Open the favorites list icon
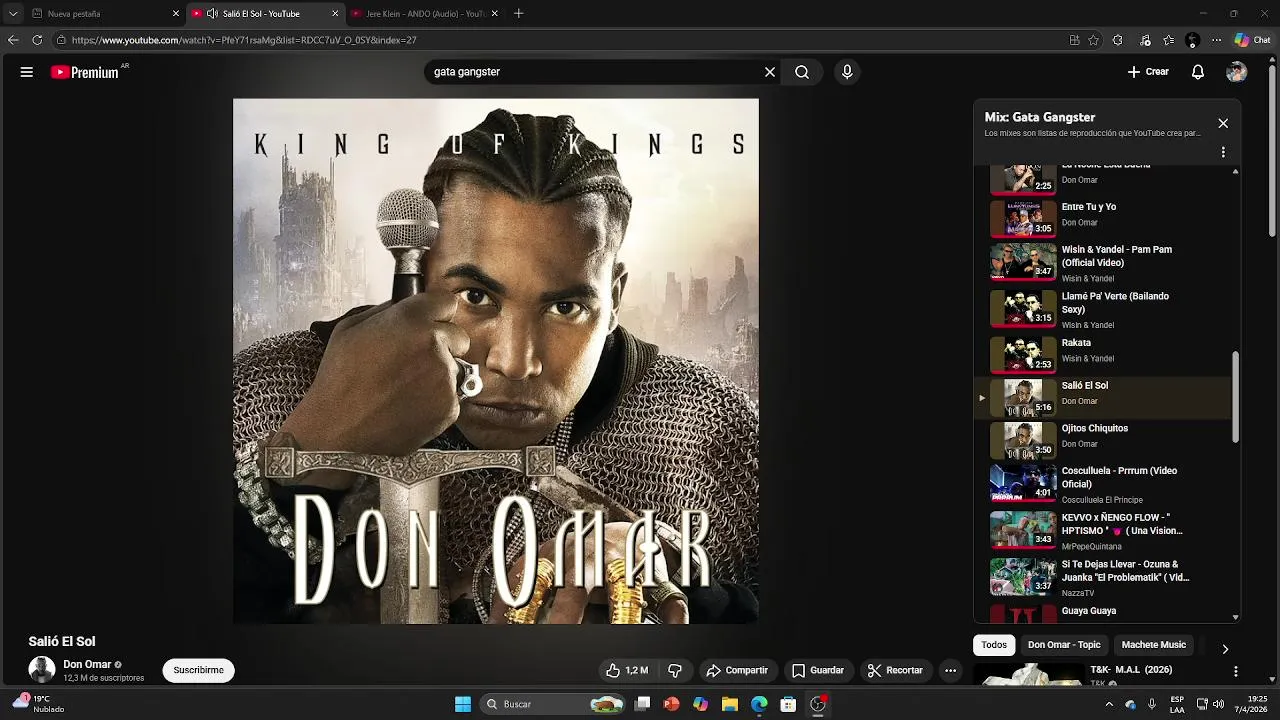 coord(1168,40)
